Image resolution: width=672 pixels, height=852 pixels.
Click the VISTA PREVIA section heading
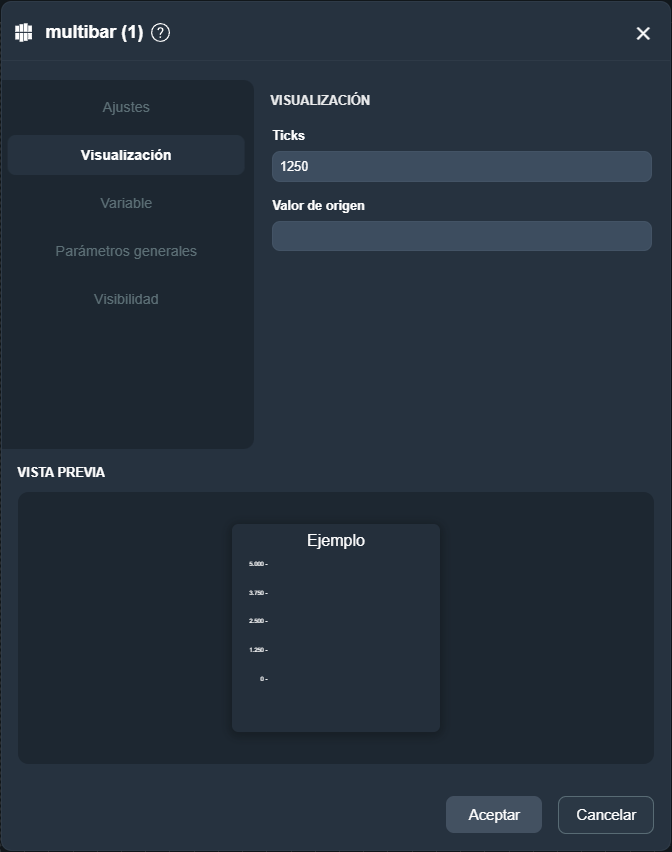click(61, 472)
